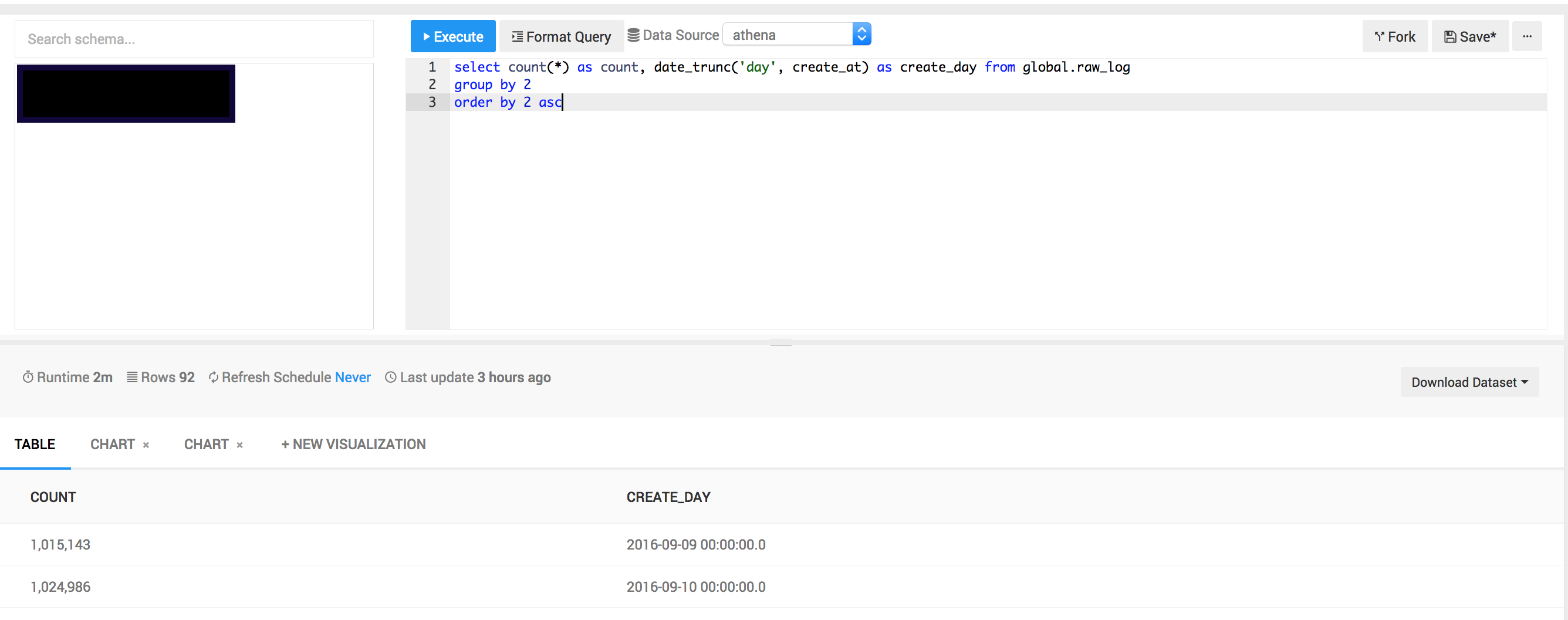Open the three-dots more options menu

(1526, 36)
